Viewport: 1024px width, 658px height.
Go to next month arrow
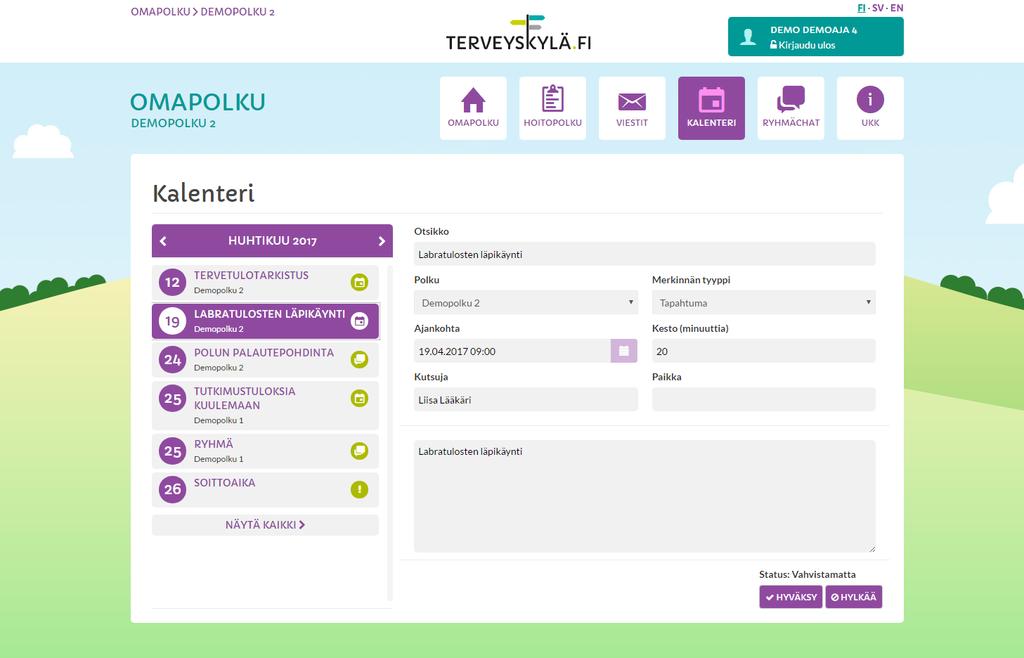tap(381, 242)
